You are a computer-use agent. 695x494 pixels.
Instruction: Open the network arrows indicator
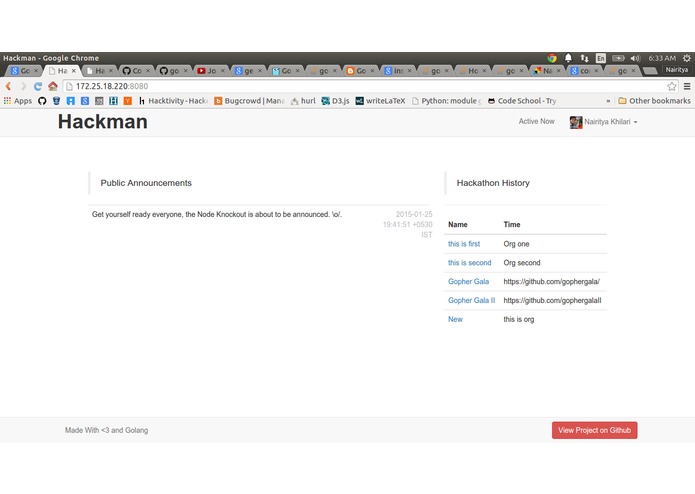(x=584, y=58)
